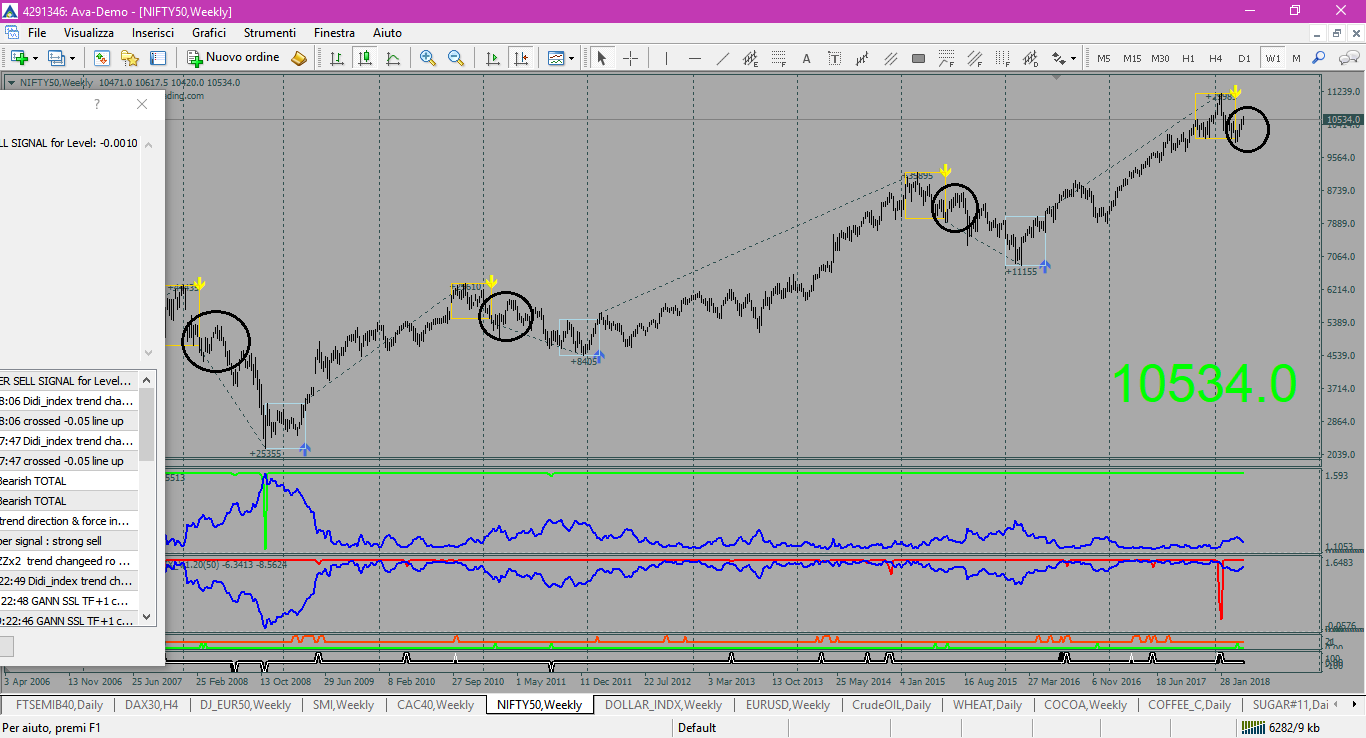Viewport: 1366px width, 738px height.
Task: Select the trendline tool
Action: point(722,58)
